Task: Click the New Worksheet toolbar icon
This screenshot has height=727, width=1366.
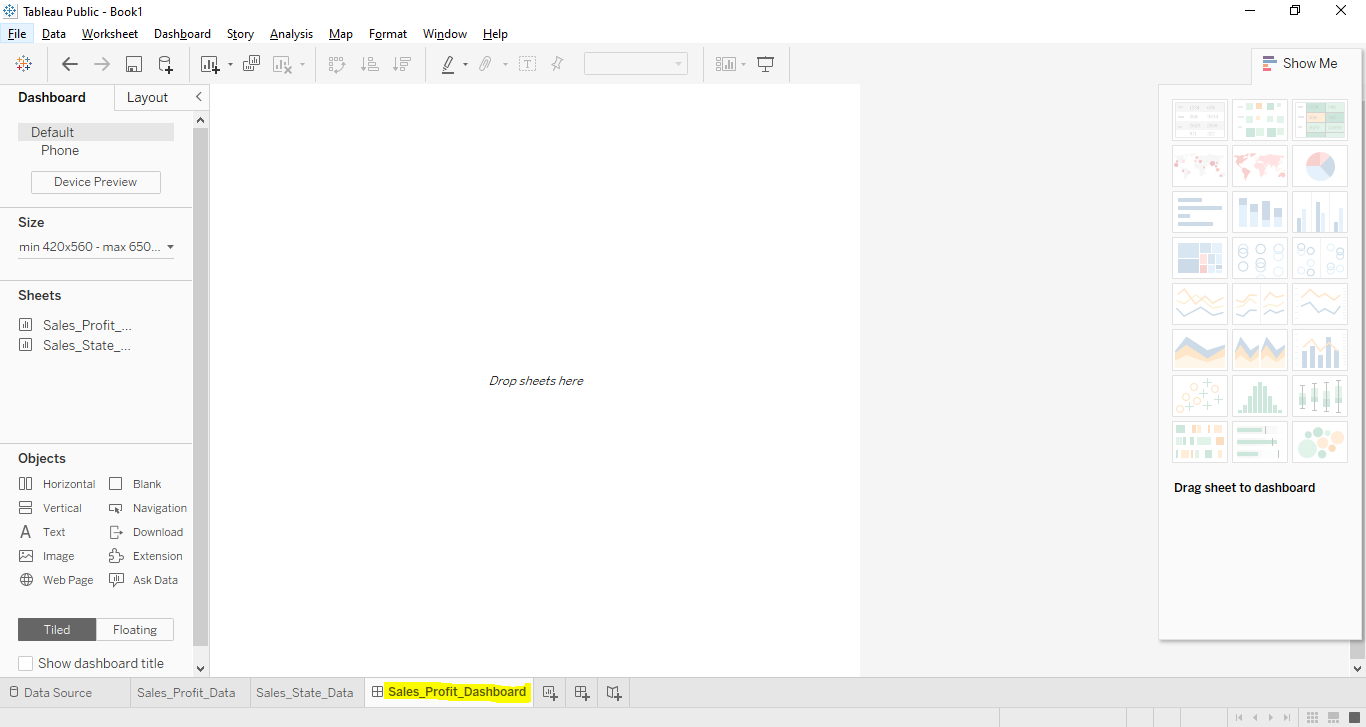Action: coord(210,64)
